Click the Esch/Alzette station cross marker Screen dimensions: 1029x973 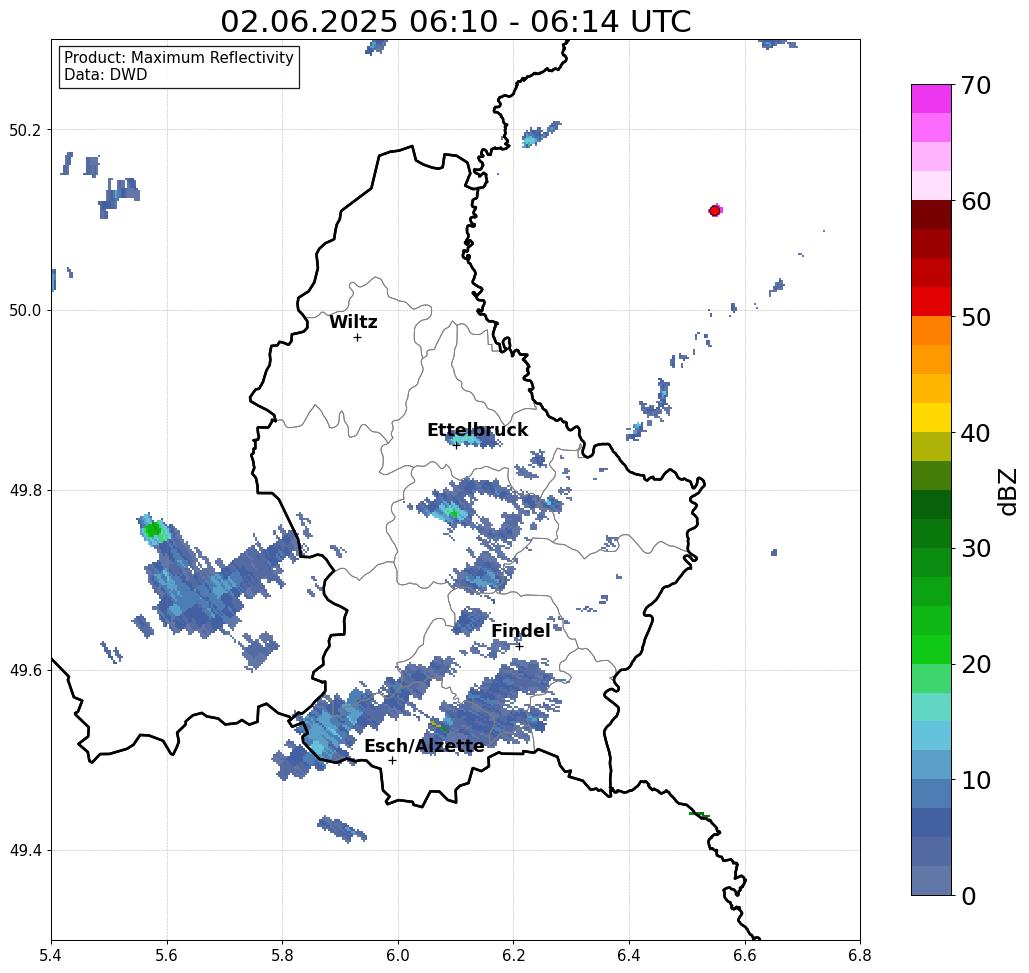[x=392, y=761]
